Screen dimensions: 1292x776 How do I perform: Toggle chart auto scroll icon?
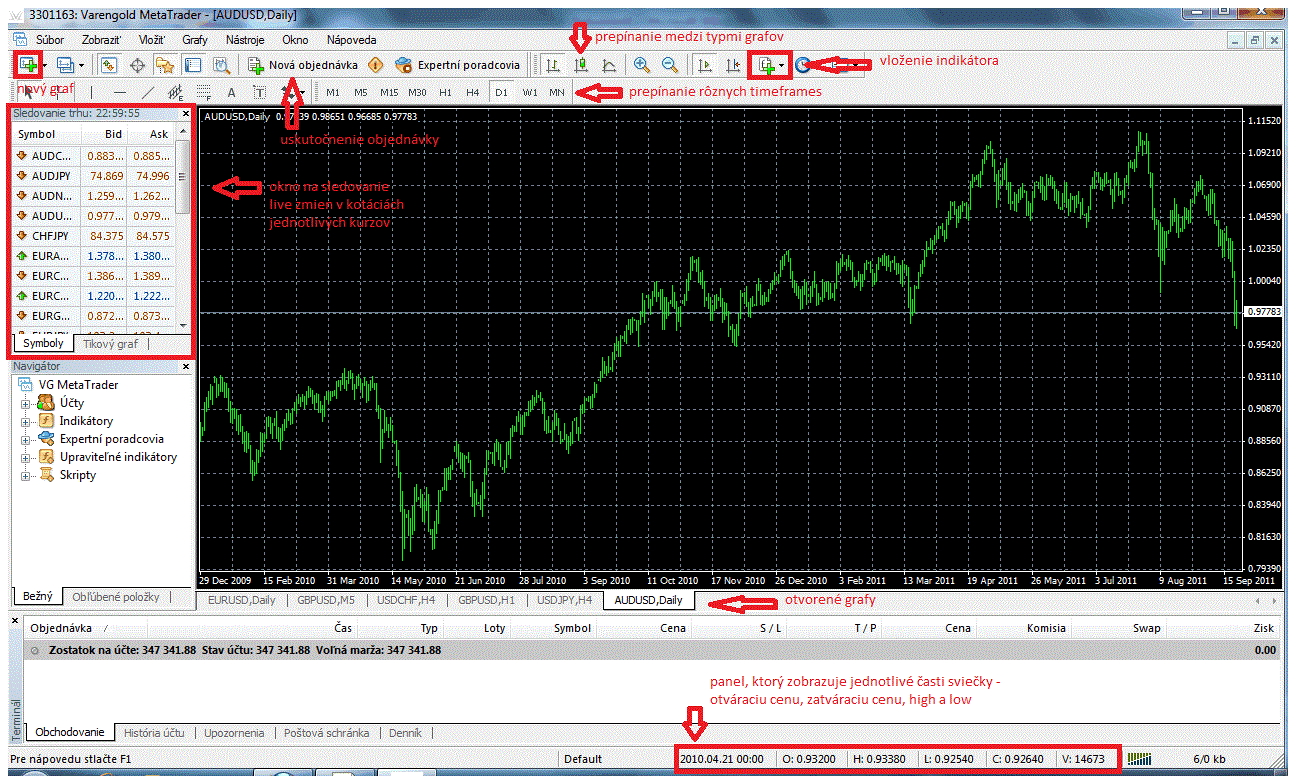click(x=705, y=65)
